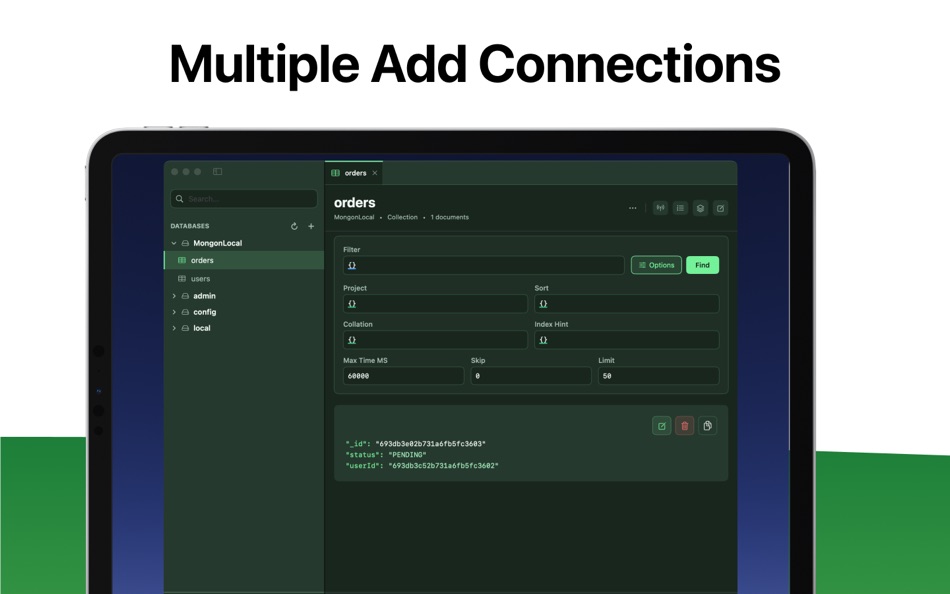
Task: Collapse the MongonLocal database tree
Action: (175, 242)
